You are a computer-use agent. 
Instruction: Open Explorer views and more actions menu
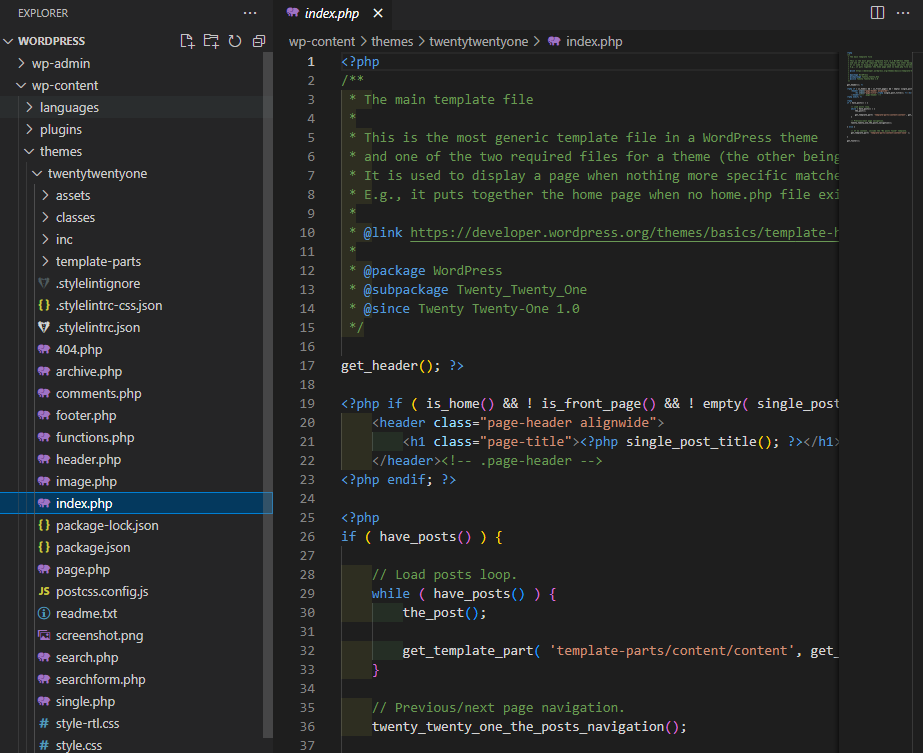250,12
